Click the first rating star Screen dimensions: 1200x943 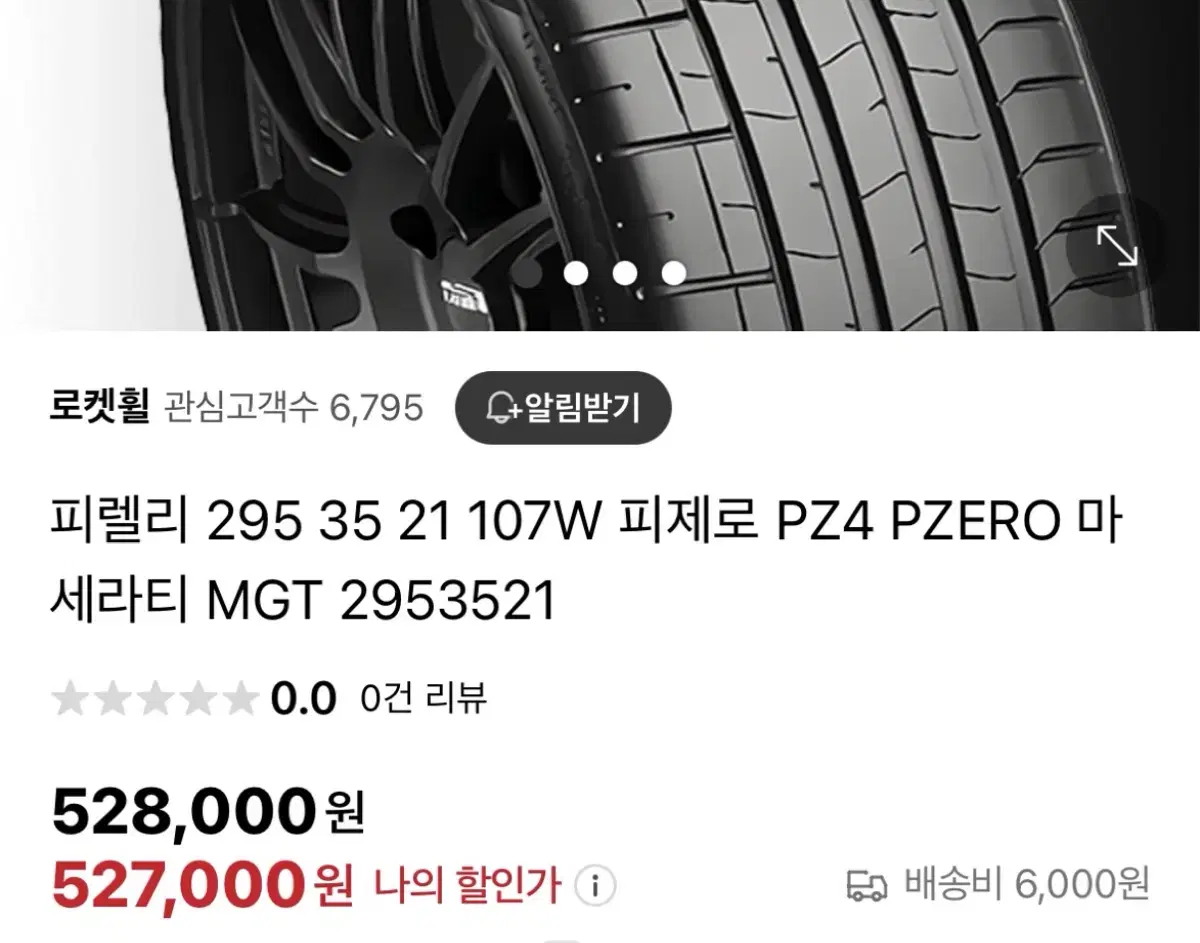pos(70,699)
